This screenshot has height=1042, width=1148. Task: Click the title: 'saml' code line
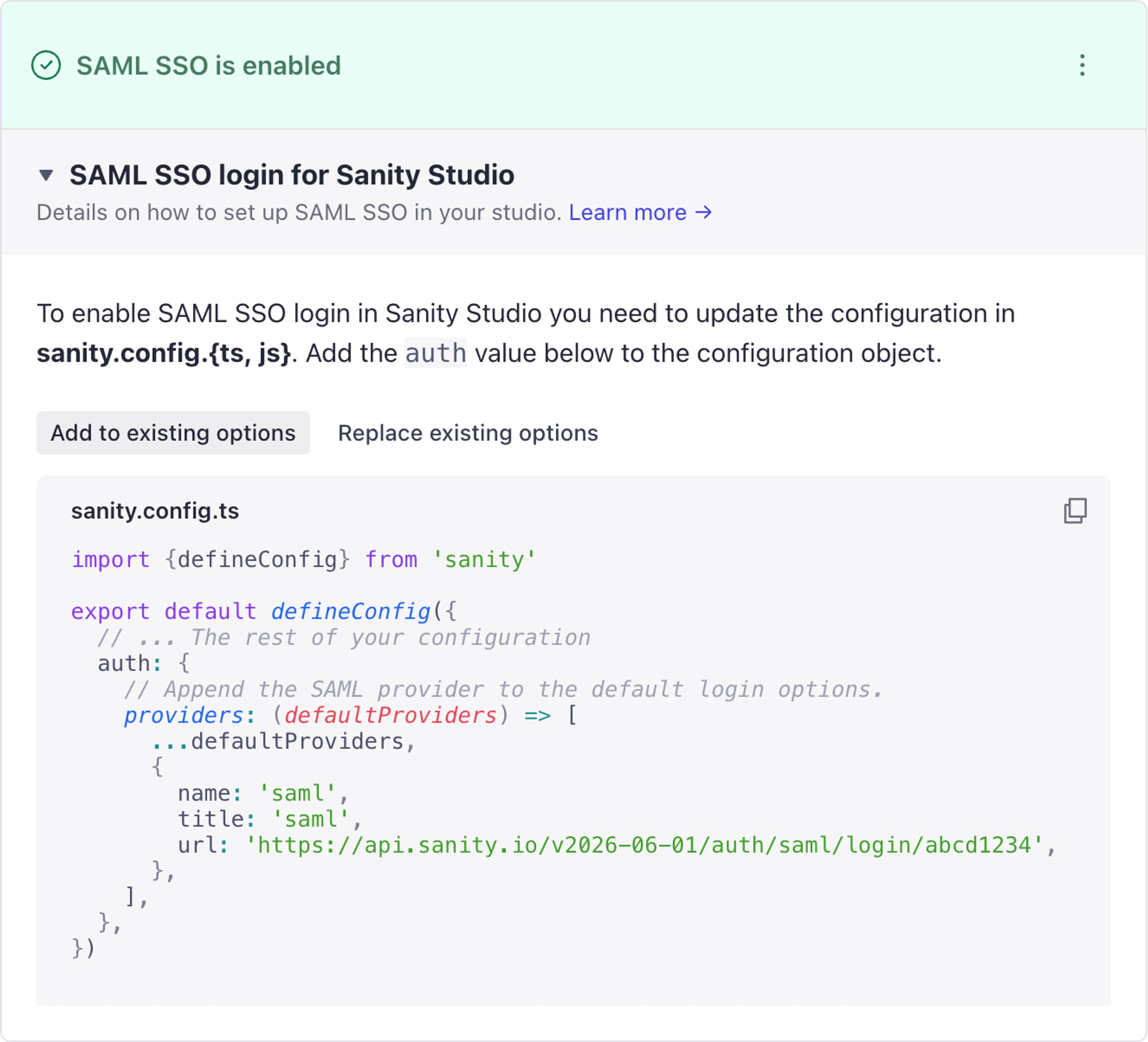(x=270, y=819)
